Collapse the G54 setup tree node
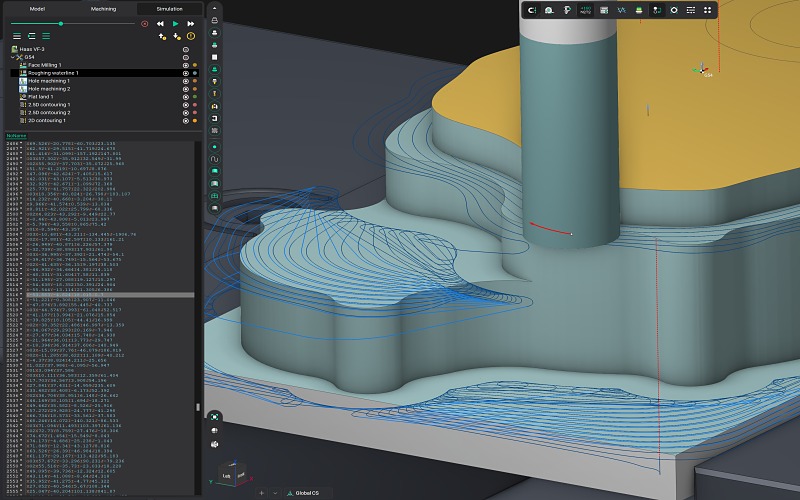The image size is (800, 500). [x=13, y=57]
